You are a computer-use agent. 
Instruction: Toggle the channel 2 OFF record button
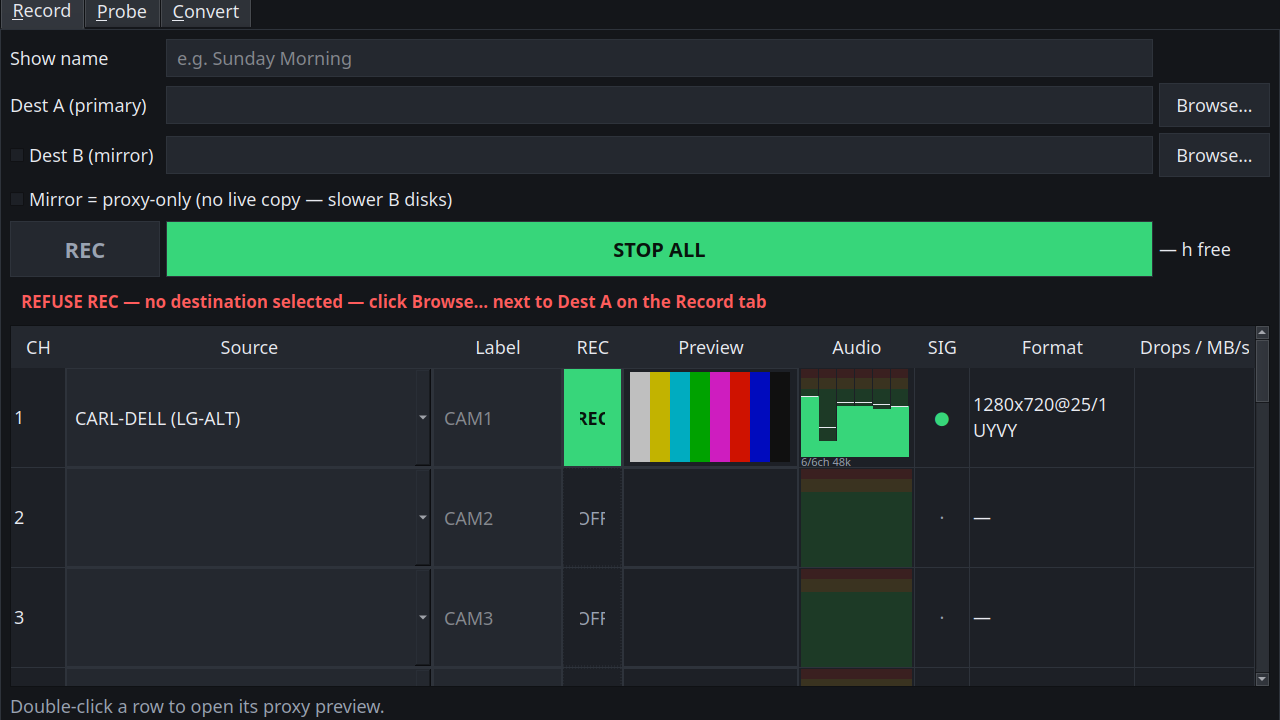pyautogui.click(x=592, y=518)
